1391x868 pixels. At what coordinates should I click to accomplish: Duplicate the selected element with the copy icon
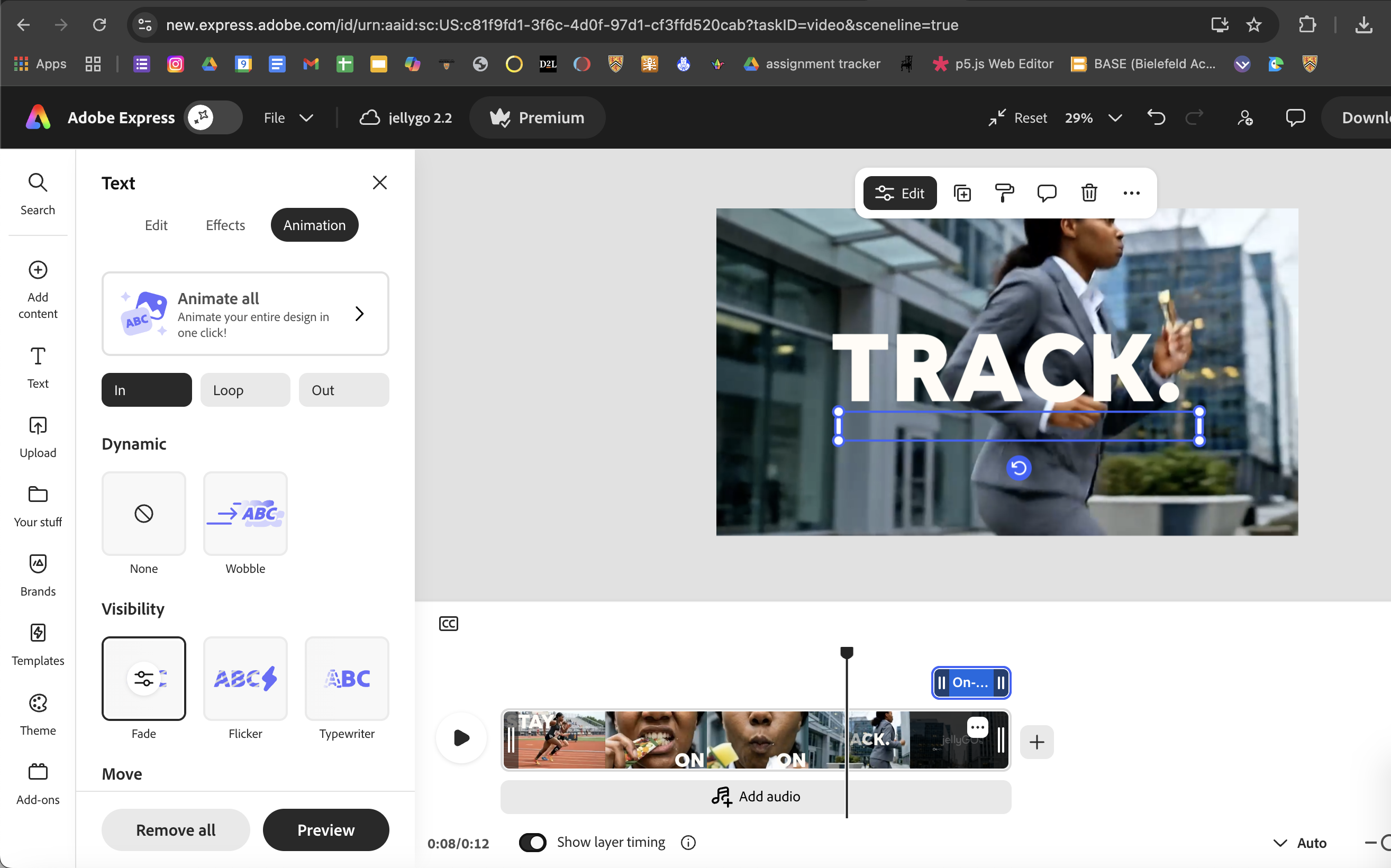click(962, 193)
